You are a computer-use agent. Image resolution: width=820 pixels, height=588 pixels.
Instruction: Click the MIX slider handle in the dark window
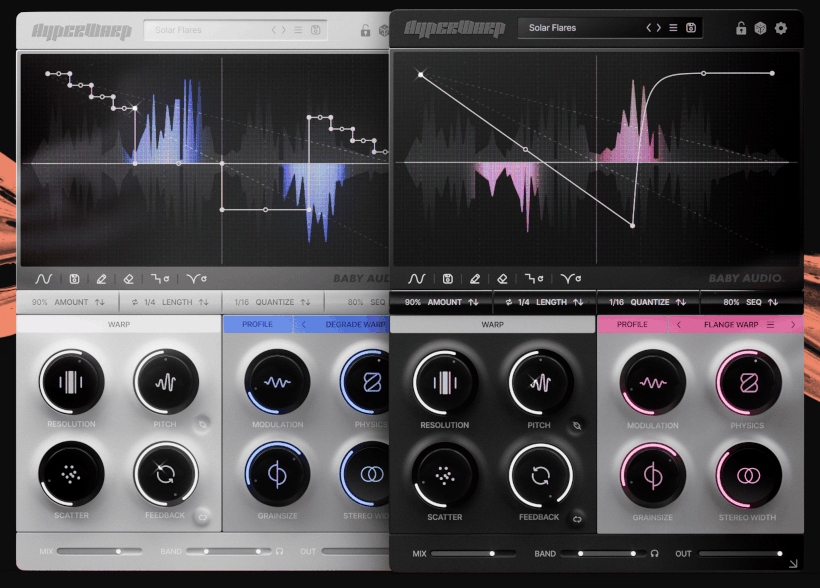[492, 553]
